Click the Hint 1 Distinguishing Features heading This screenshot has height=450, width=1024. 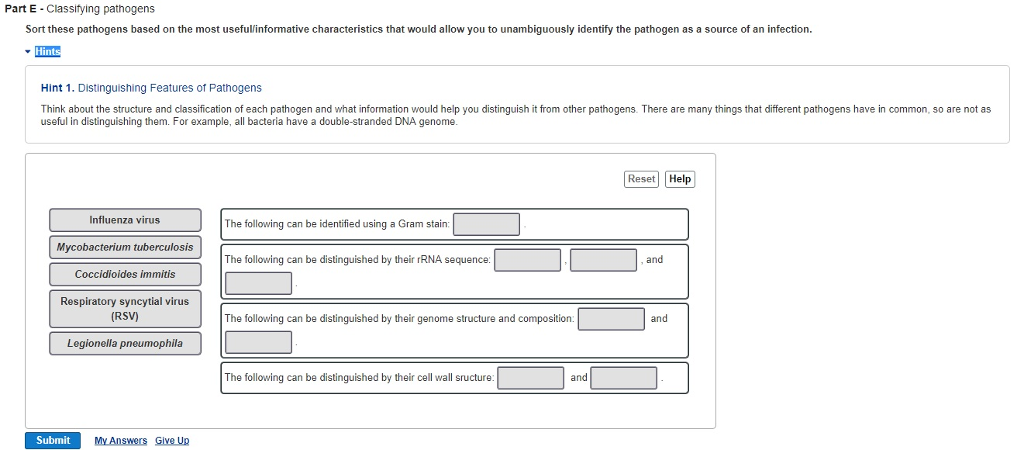pyautogui.click(x=151, y=88)
